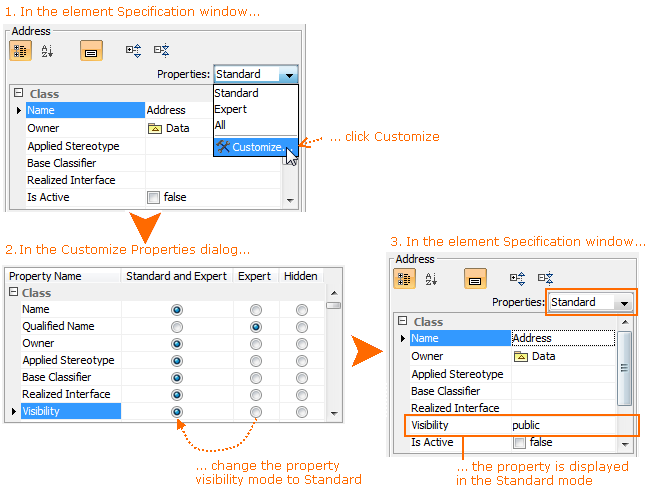Click Property Name column header
This screenshot has width=650, height=490.
click(x=63, y=276)
